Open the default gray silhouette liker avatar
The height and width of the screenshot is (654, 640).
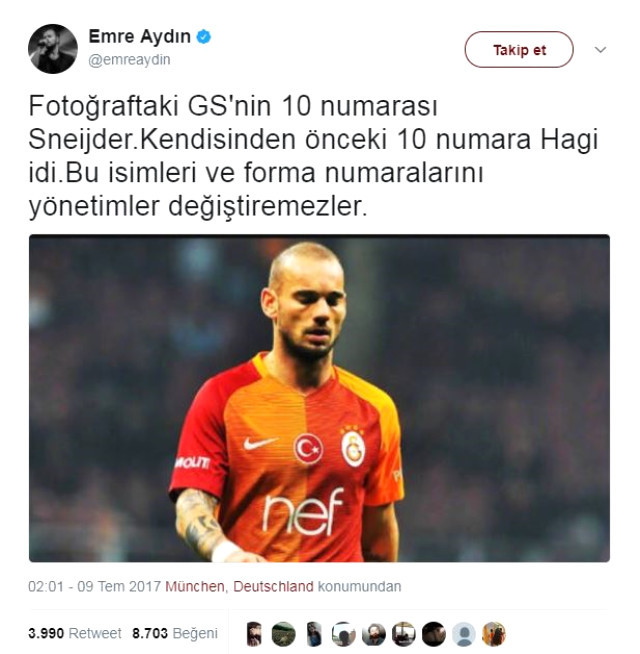coord(464,634)
